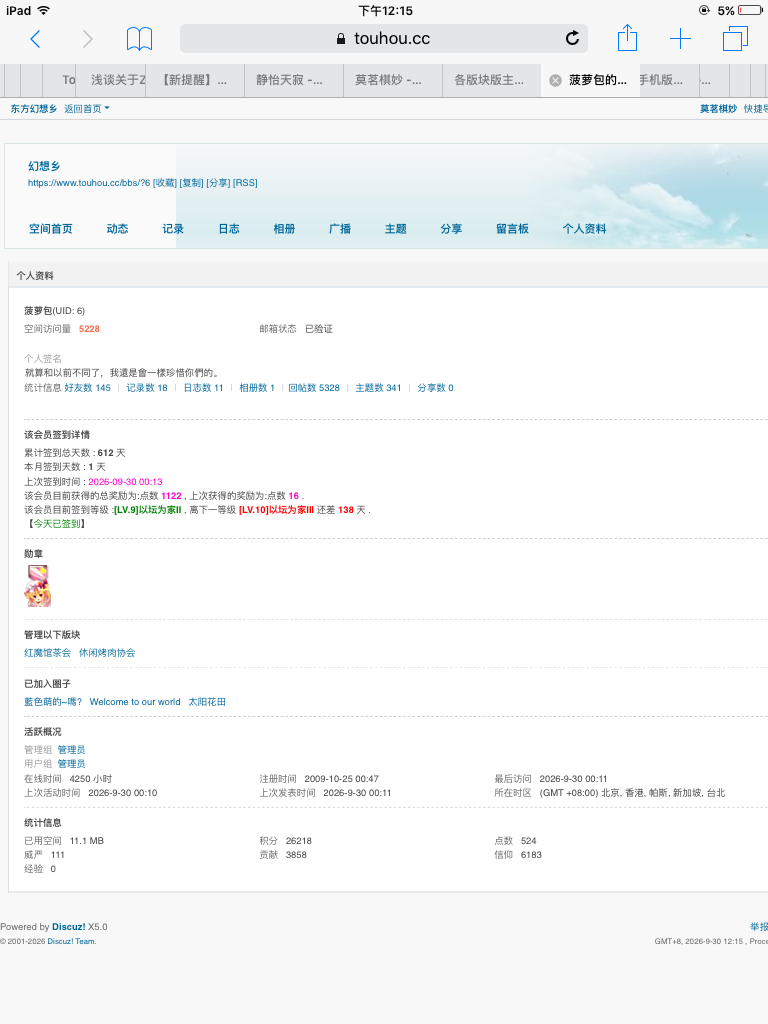The width and height of the screenshot is (768, 1024).
Task: Tap Safari's back arrow
Action: pos(36,39)
